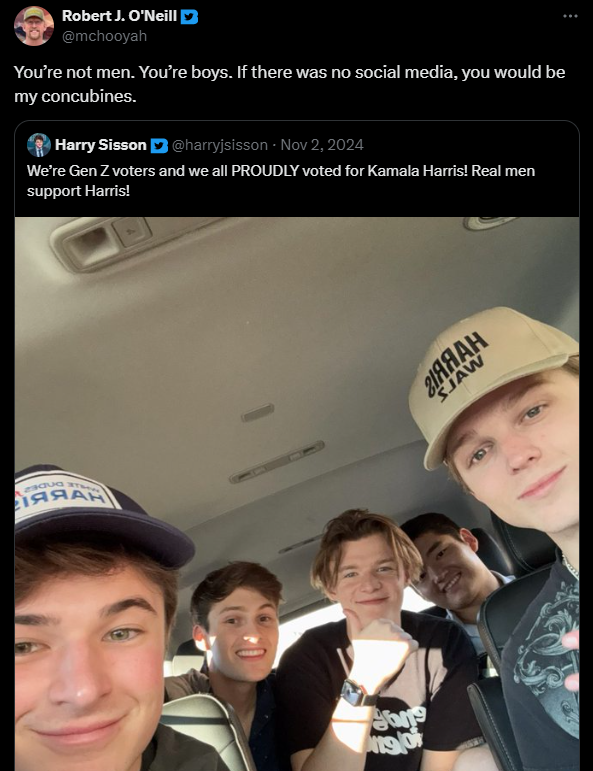
Task: Click the Nov 2, 2024 timestamp
Action: (322, 145)
